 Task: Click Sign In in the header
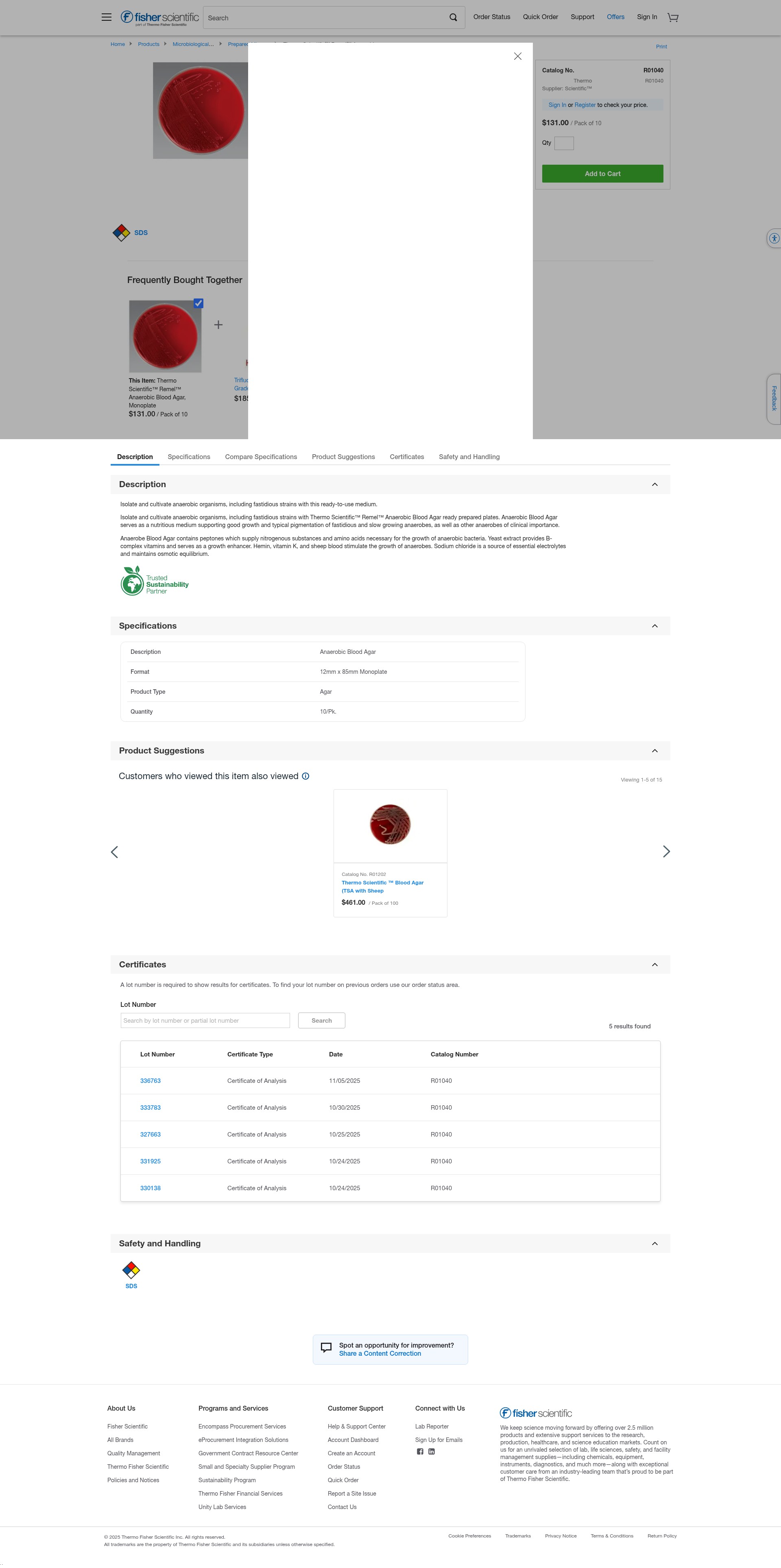(x=647, y=17)
